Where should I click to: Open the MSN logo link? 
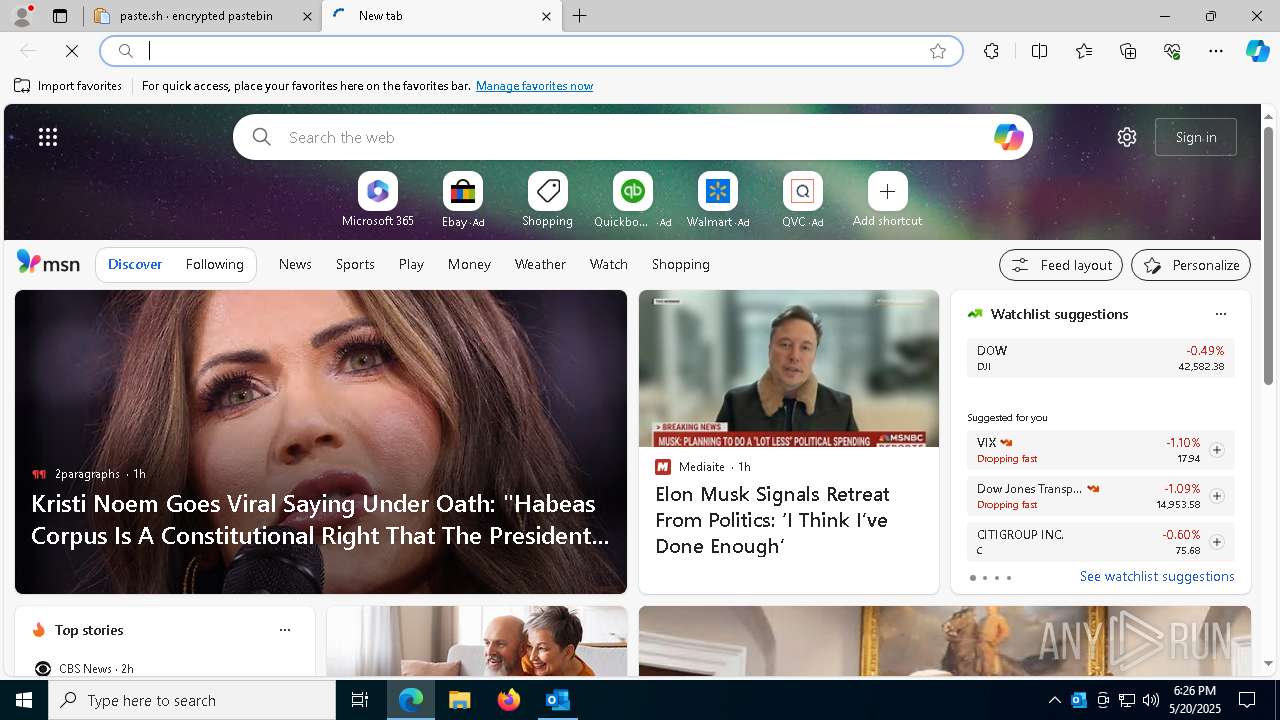48,263
